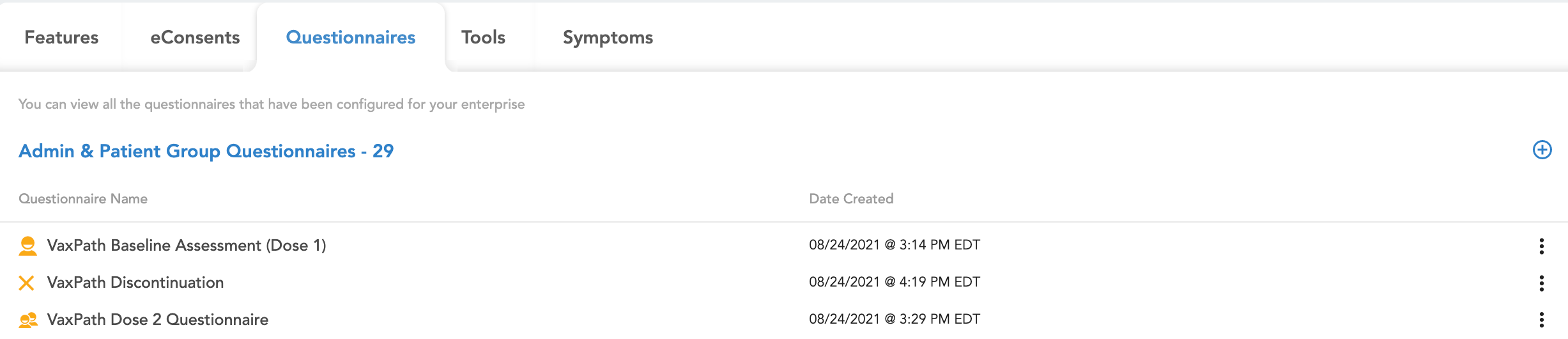Open the VaxPath Dose 2 Questionnaire
The image size is (1568, 339).
tap(158, 320)
